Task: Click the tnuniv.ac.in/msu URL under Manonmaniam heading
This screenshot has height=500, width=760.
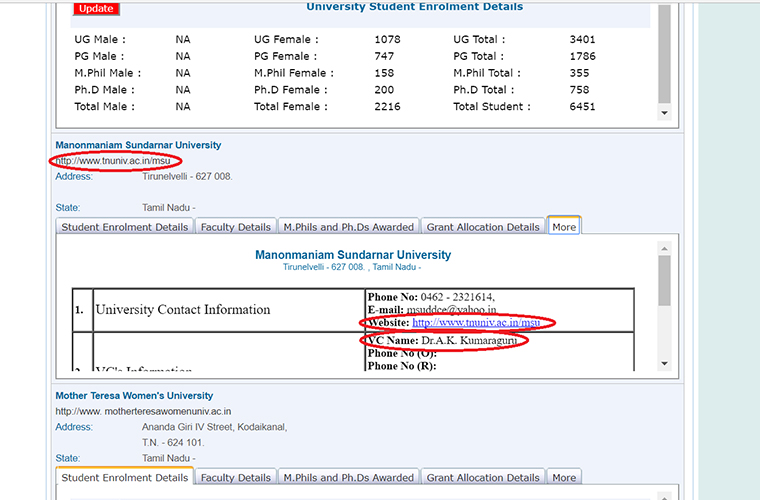Action: click(113, 161)
